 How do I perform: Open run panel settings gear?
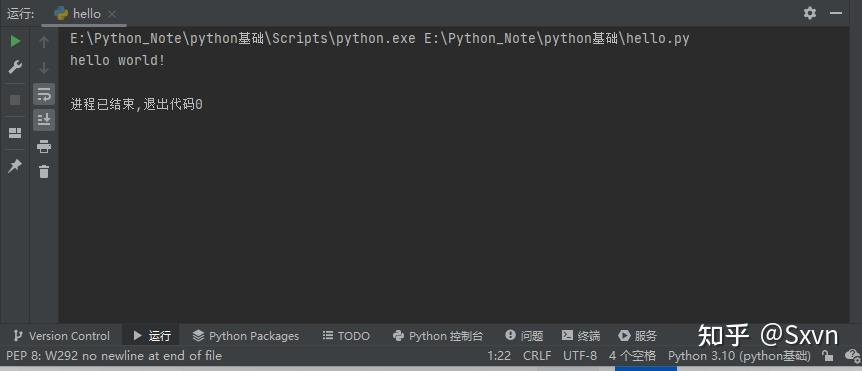[810, 13]
